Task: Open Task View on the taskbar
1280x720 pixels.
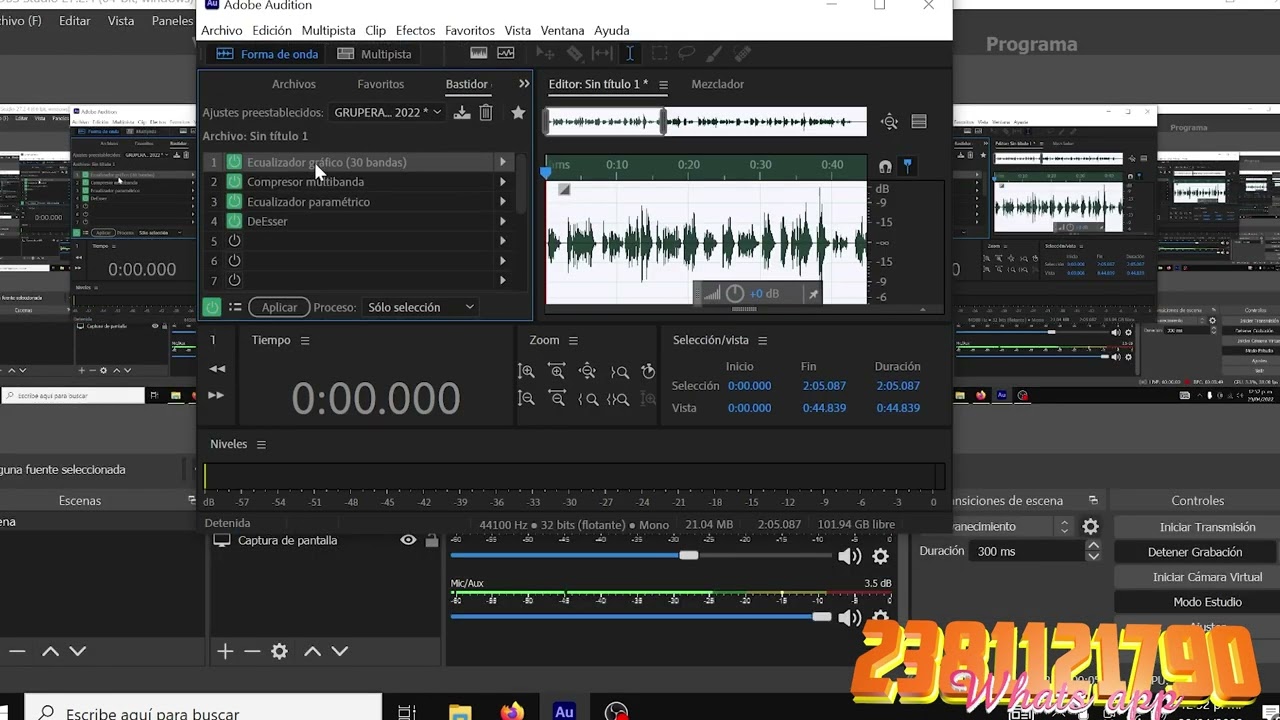Action: tap(407, 712)
